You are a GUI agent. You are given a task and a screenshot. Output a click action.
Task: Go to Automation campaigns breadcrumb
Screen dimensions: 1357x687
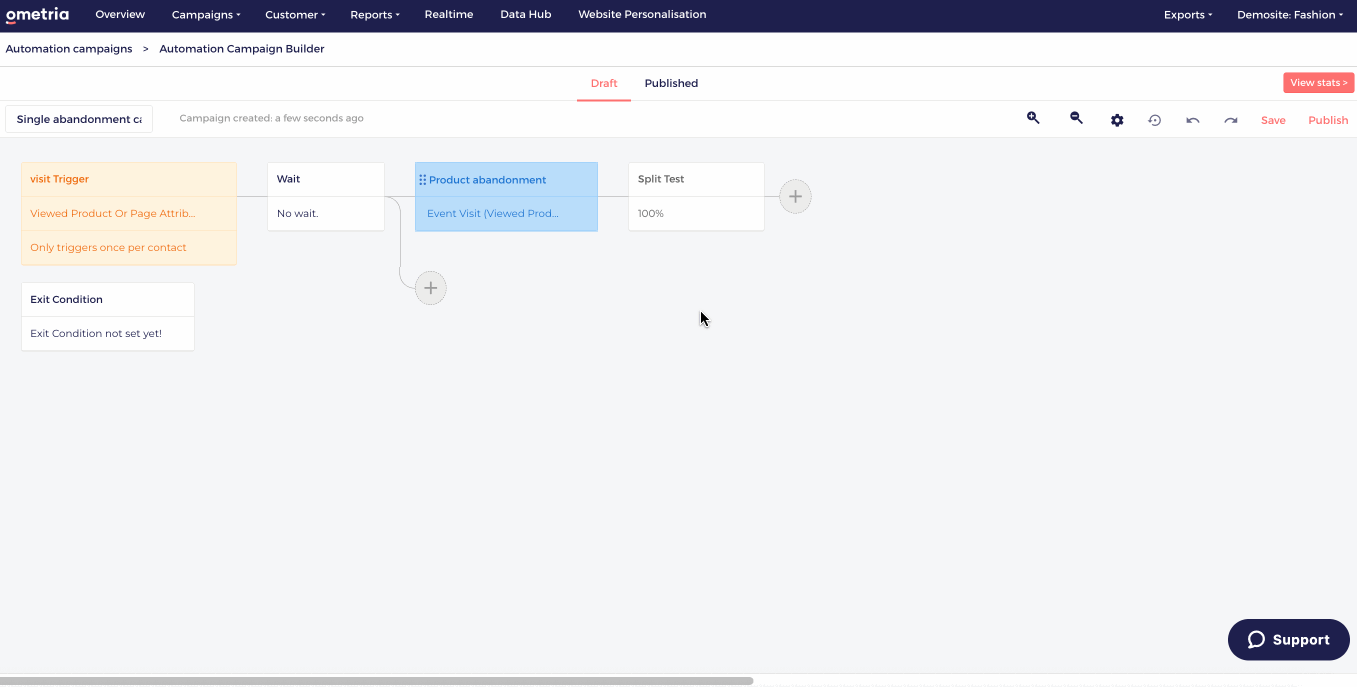[69, 49]
